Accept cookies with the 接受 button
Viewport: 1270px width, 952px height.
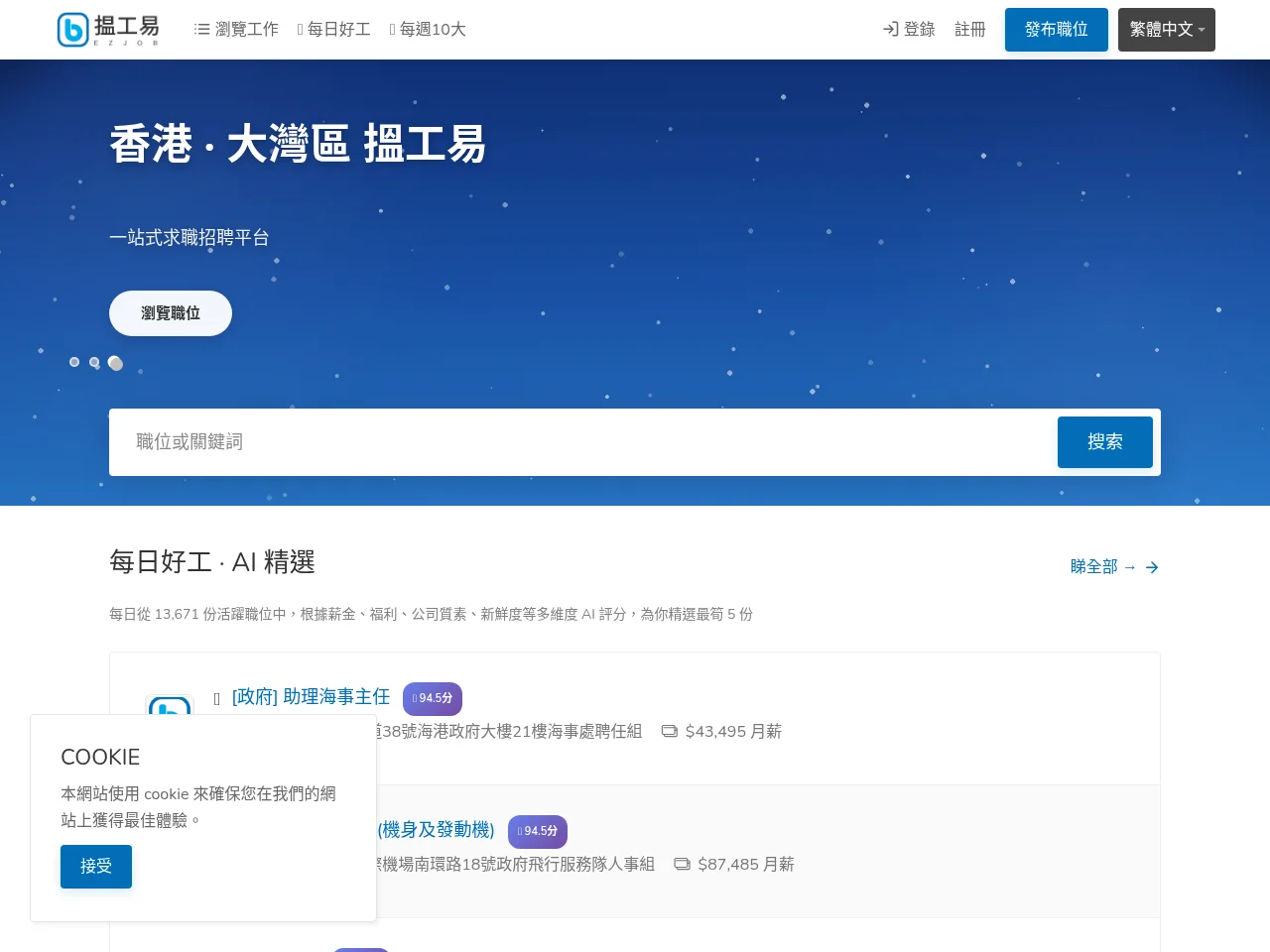click(x=96, y=867)
